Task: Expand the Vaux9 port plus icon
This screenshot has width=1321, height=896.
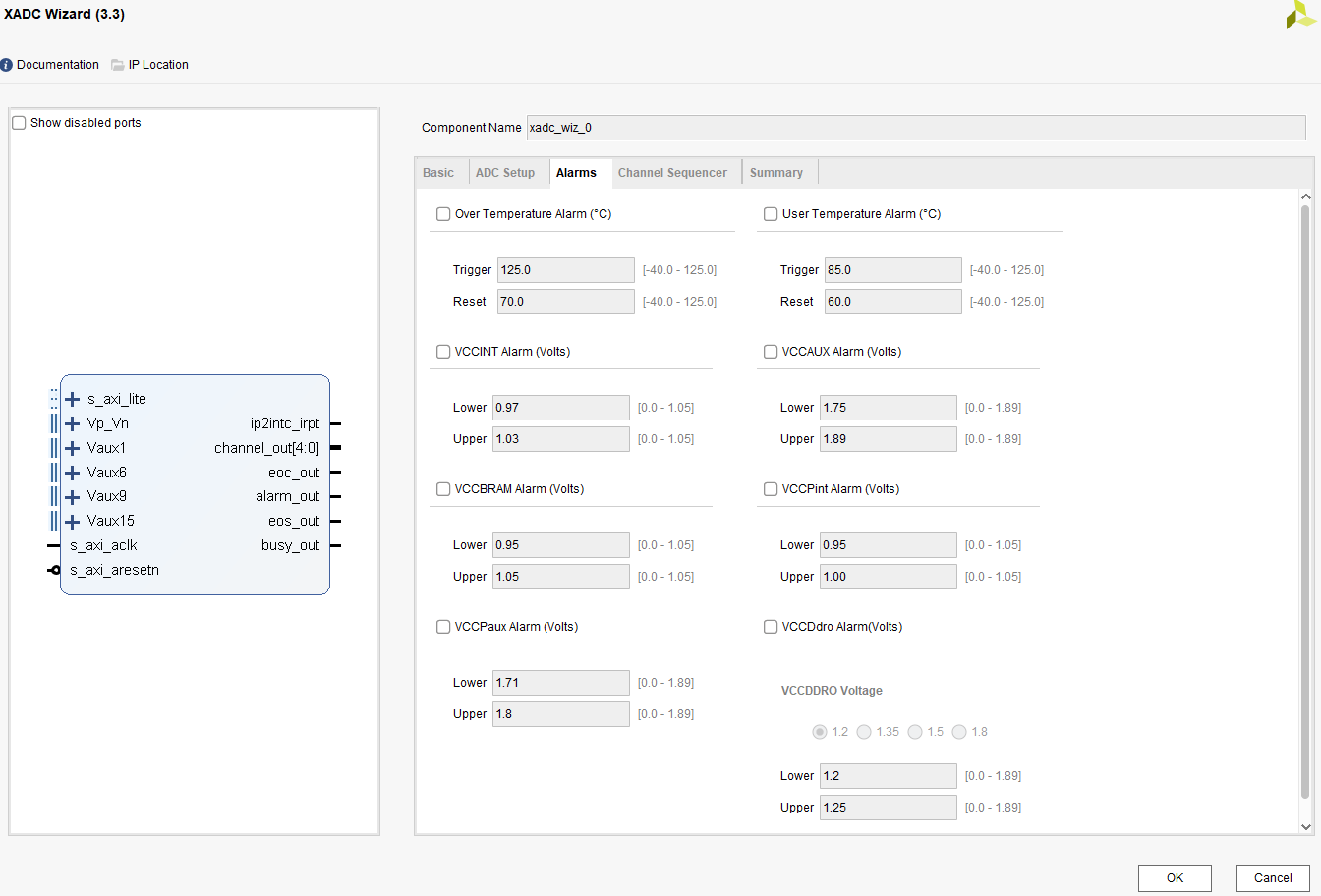Action: point(73,496)
